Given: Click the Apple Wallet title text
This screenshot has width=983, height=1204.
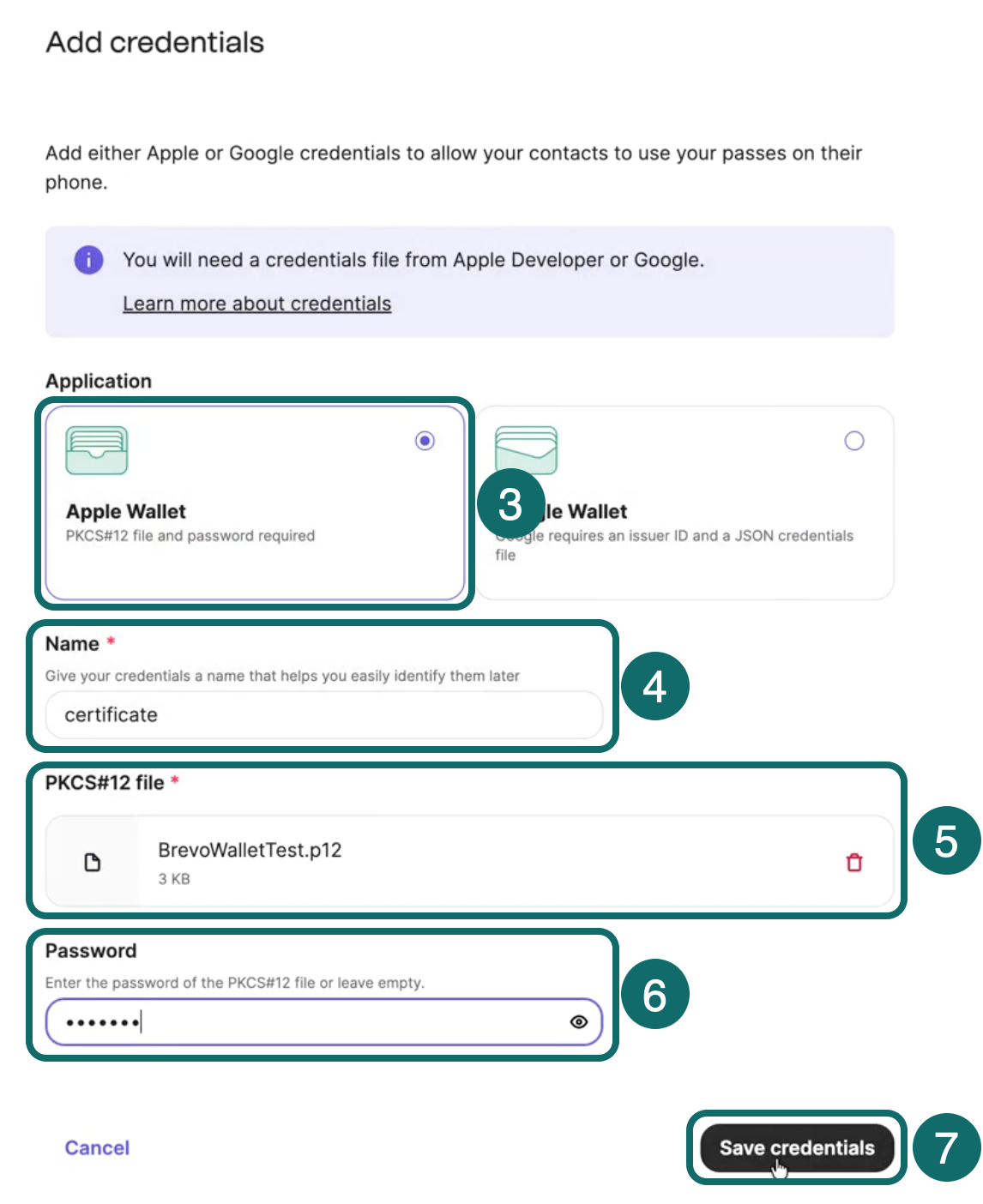Looking at the screenshot, I should (126, 512).
